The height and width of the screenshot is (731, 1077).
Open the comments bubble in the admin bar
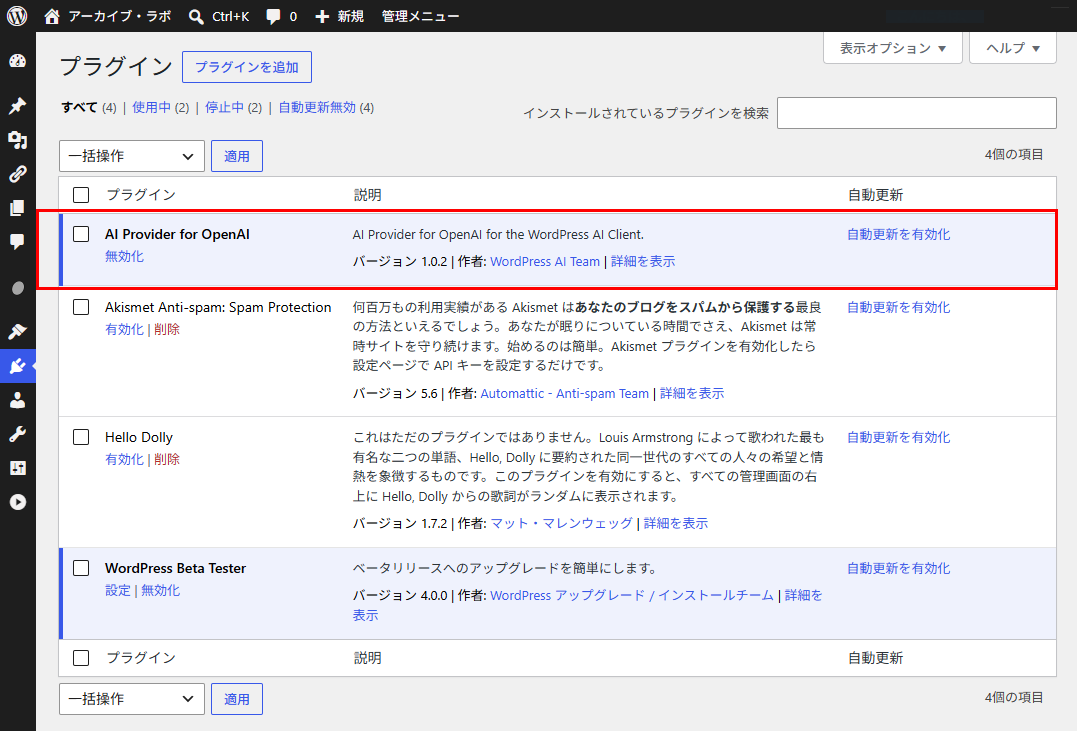[273, 16]
